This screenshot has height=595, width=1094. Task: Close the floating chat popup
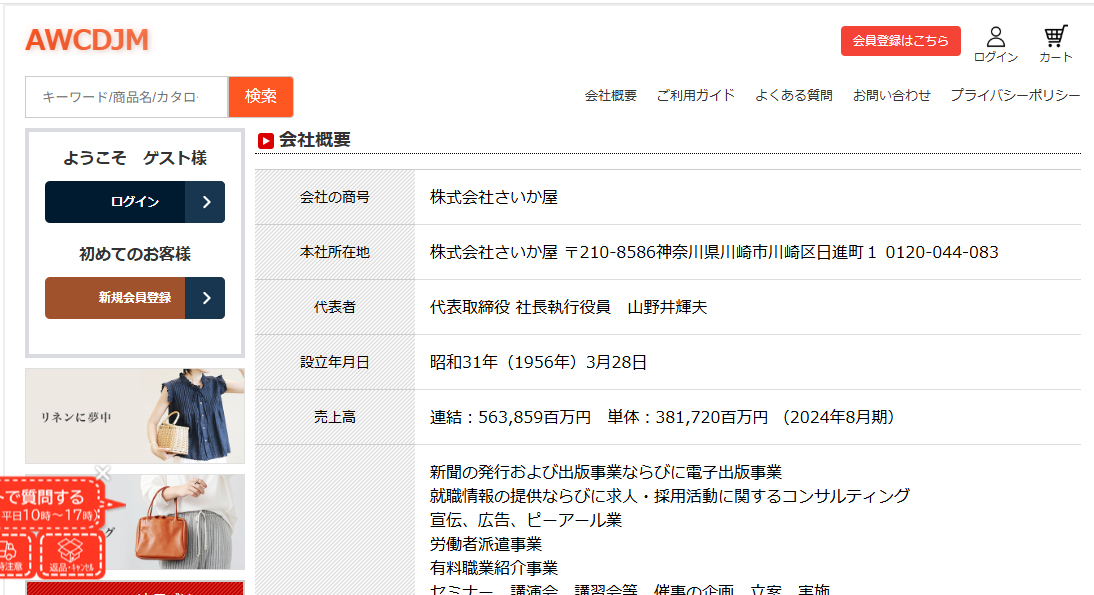(102, 472)
